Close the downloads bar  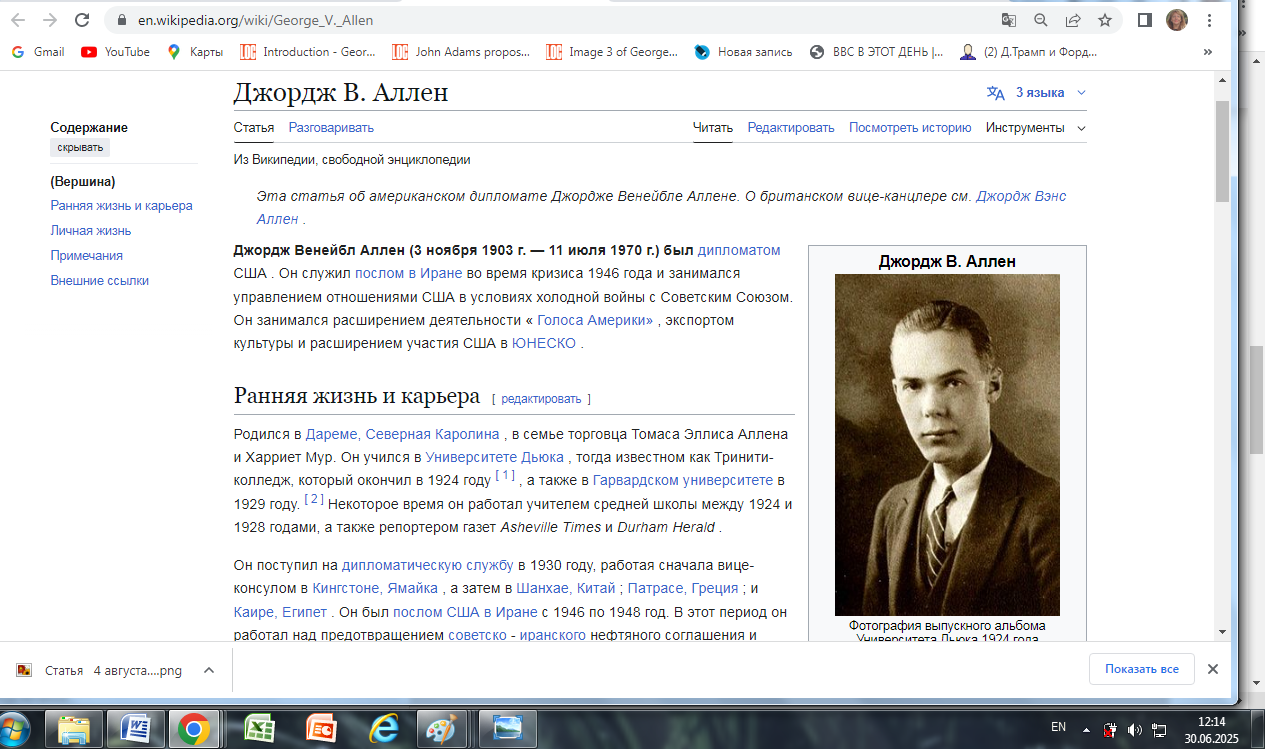pos(1212,670)
